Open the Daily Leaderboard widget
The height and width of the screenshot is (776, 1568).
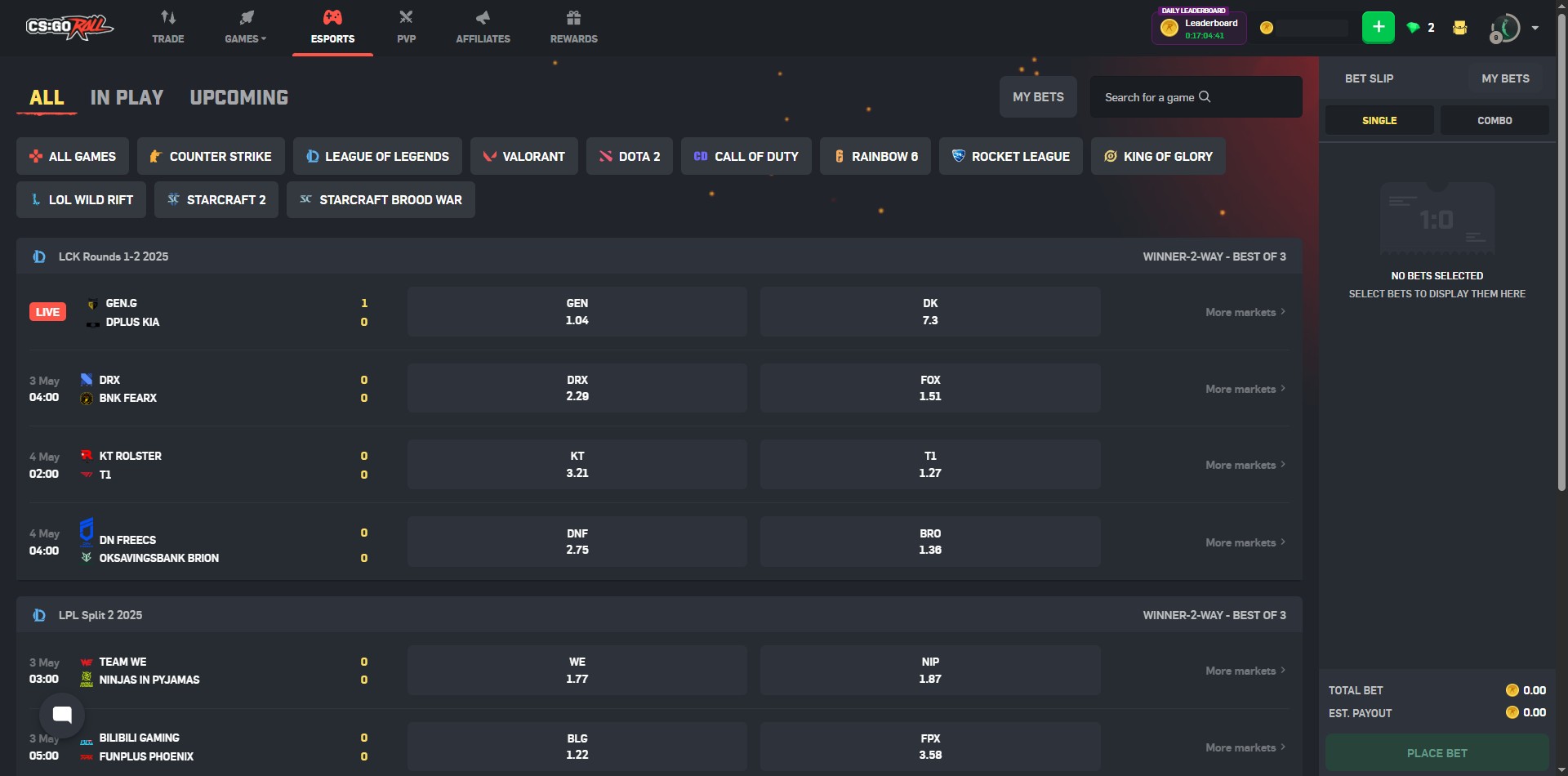coord(1198,26)
